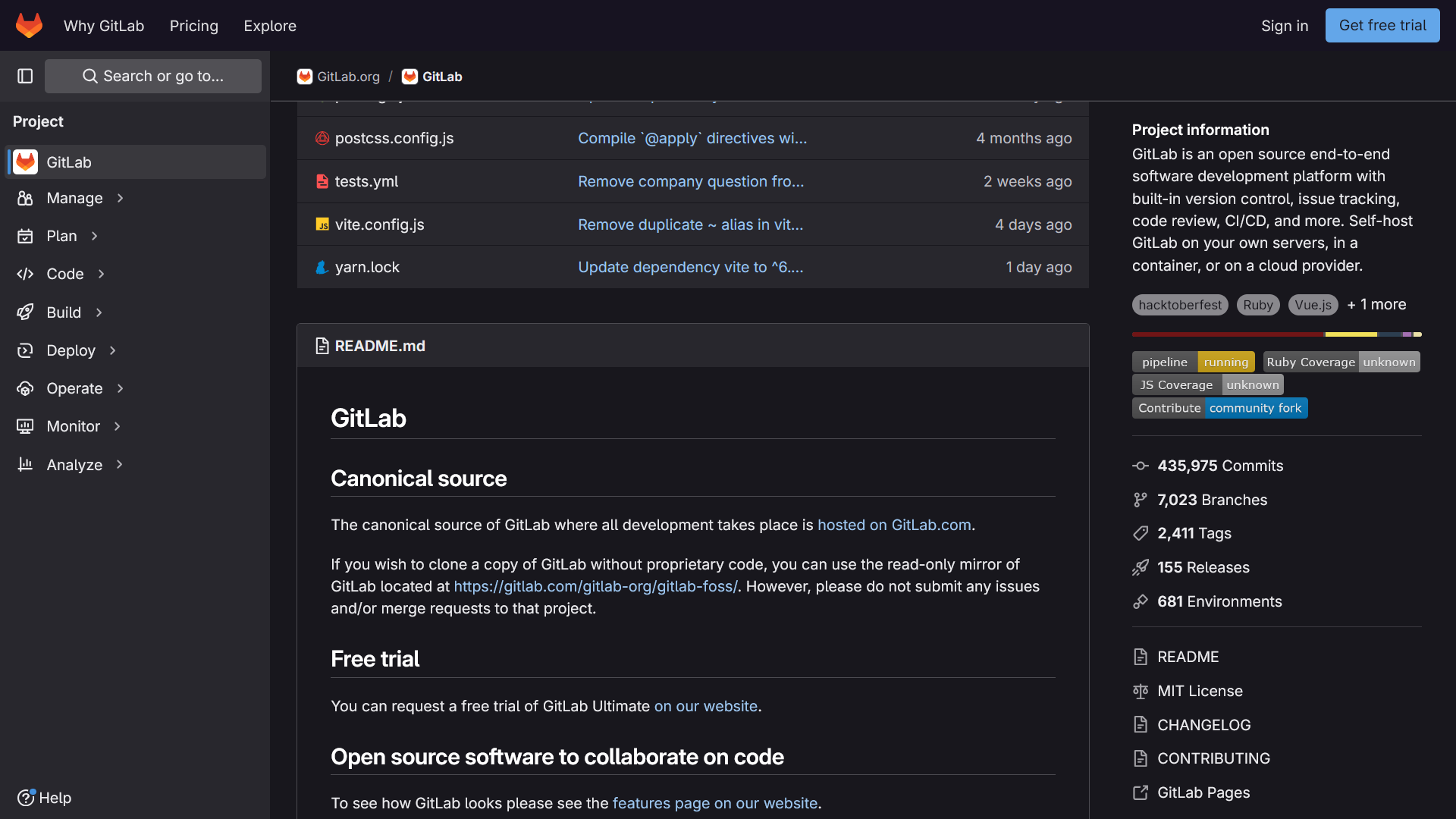
Task: Click 'on our website' free trial link
Action: 706,706
